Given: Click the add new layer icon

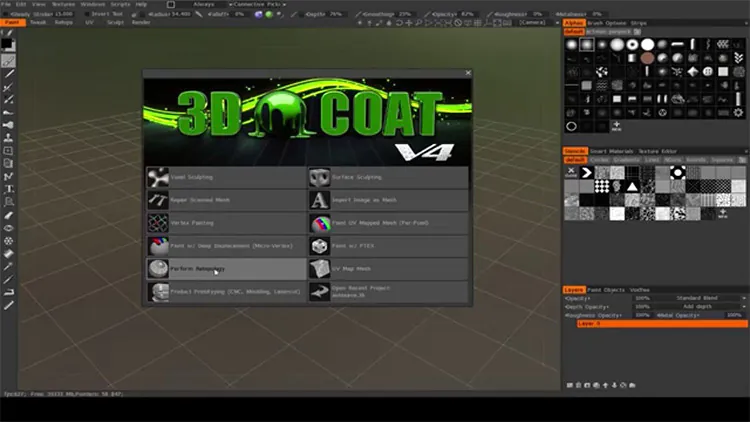Looking at the screenshot, I should [x=569, y=385].
